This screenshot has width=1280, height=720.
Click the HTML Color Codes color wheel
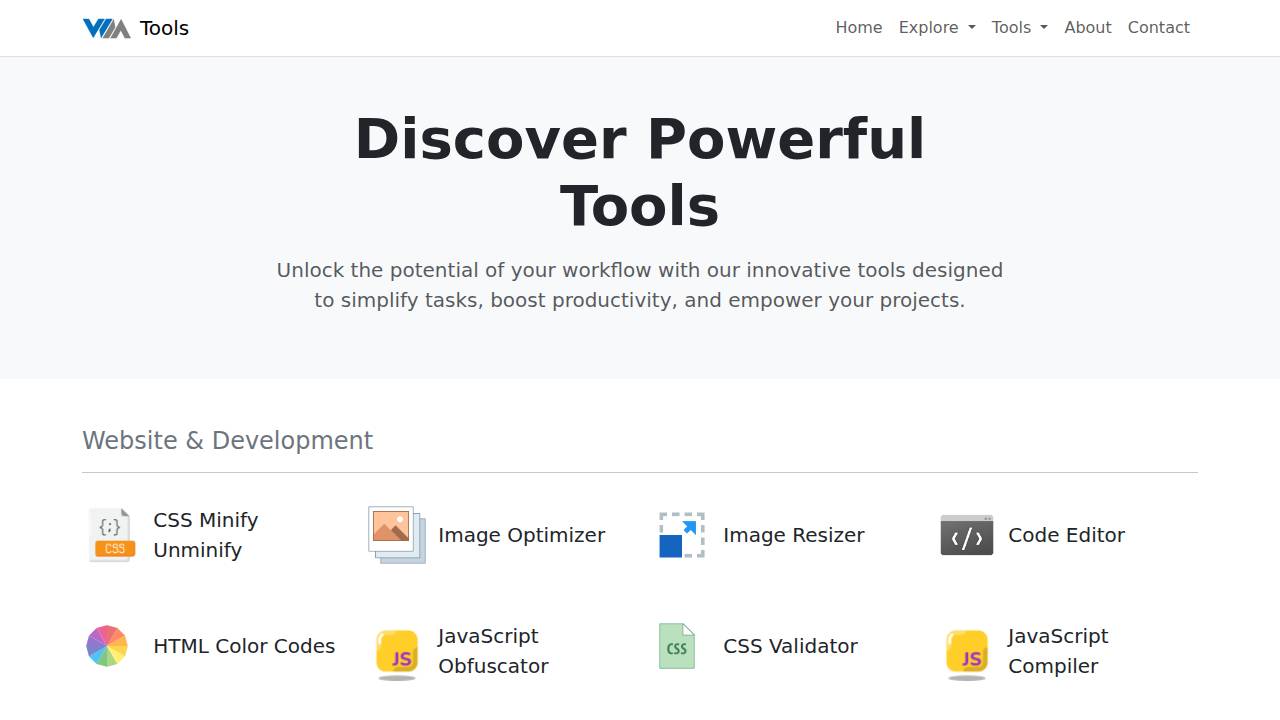(107, 646)
